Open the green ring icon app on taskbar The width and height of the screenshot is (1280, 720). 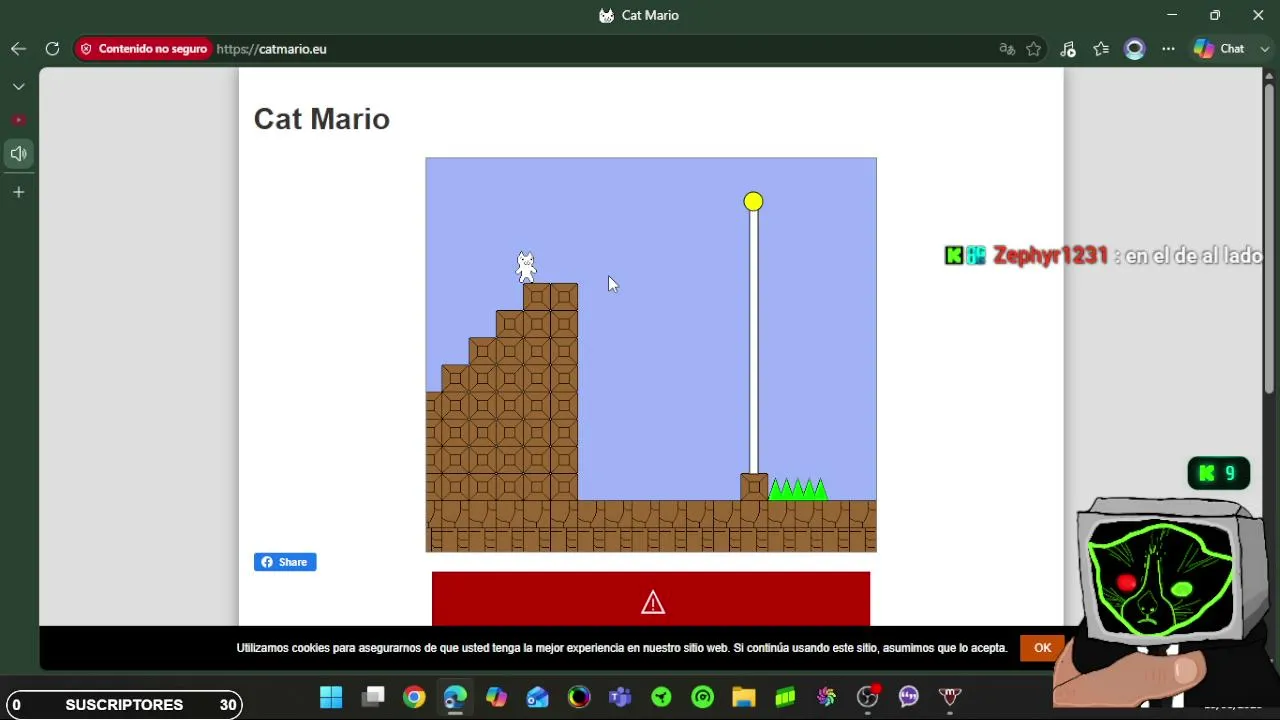(703, 697)
